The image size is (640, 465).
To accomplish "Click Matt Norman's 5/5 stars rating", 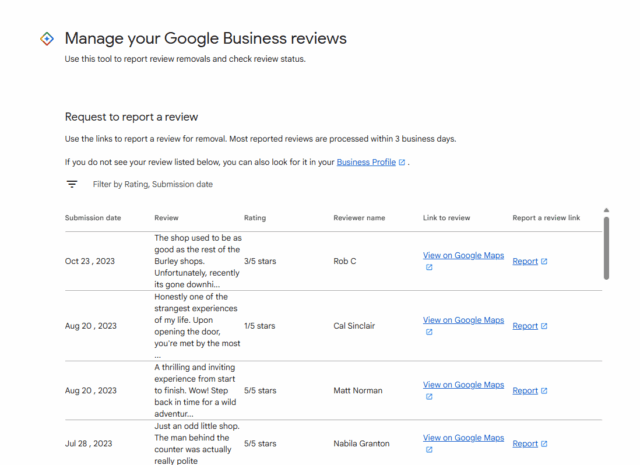I will [x=260, y=391].
